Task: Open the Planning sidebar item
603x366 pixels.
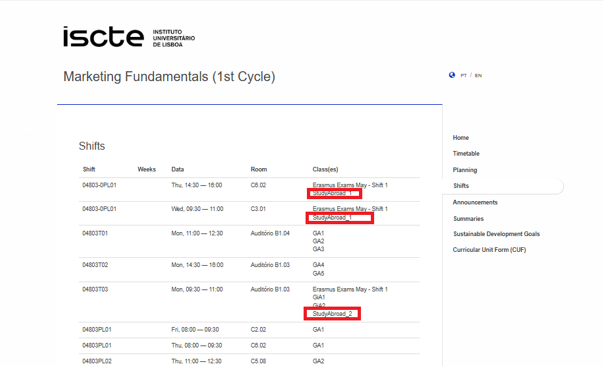Action: (x=465, y=170)
